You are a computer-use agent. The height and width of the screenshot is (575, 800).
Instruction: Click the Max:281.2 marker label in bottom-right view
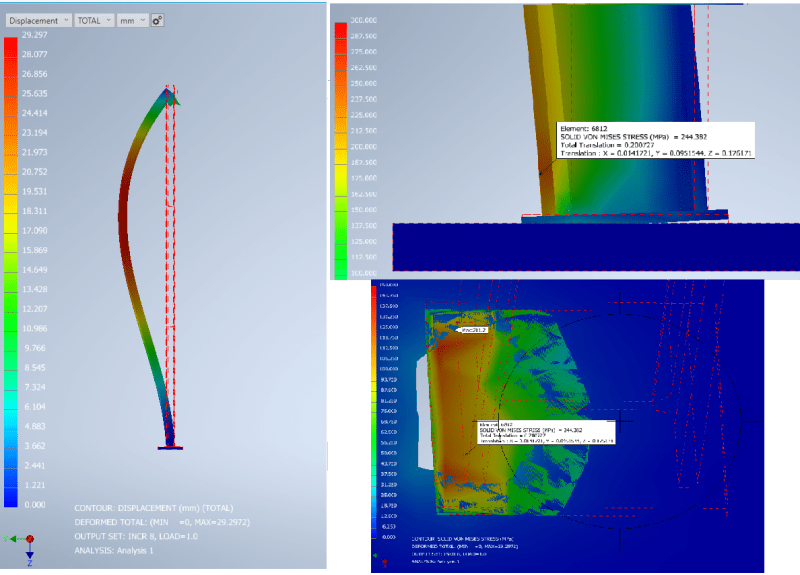coord(472,330)
